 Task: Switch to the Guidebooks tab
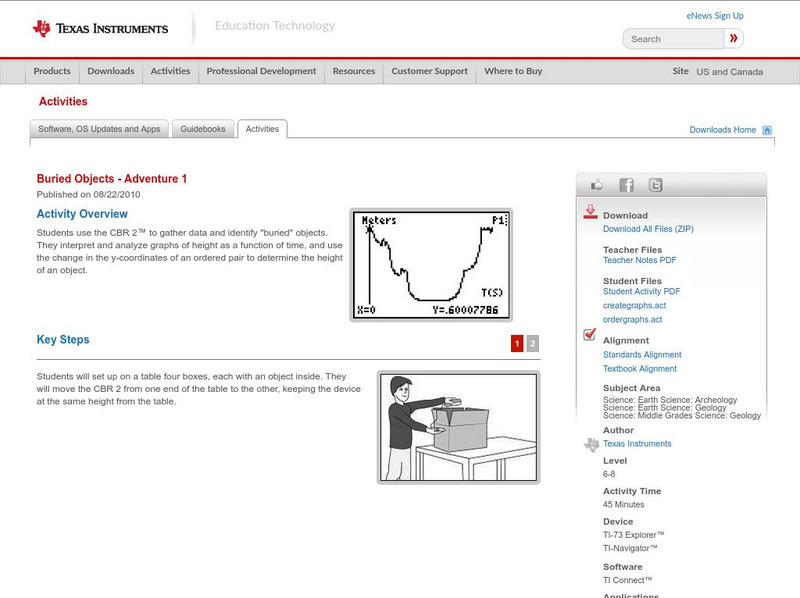[x=203, y=129]
